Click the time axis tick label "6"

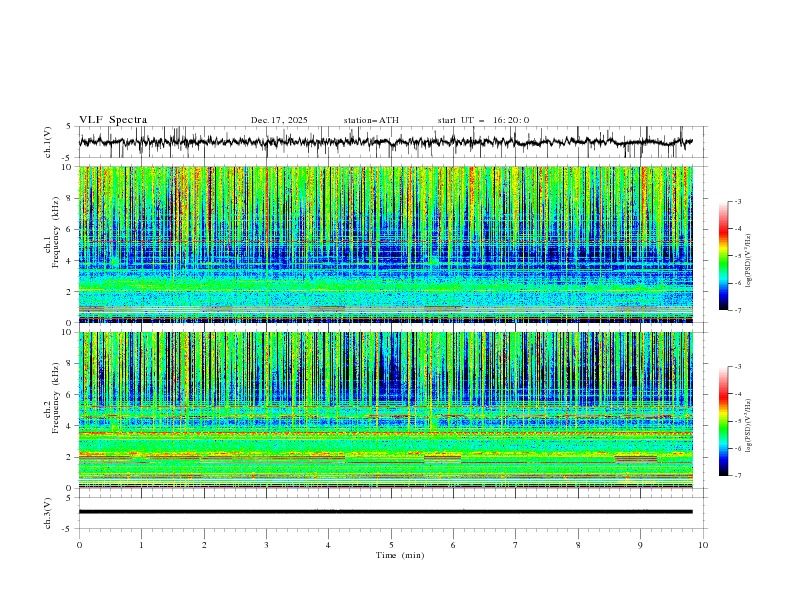453,545
